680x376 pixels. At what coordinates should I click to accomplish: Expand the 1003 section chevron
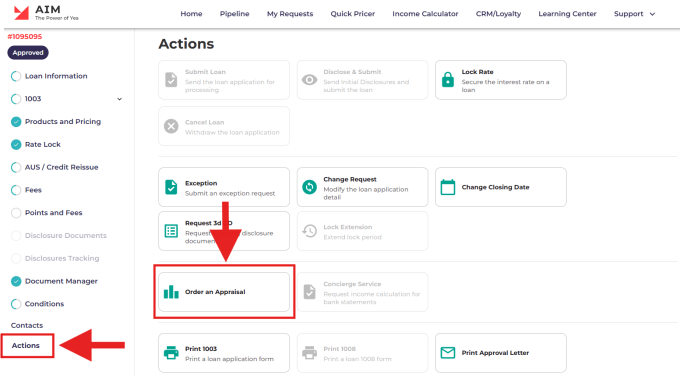coord(119,99)
